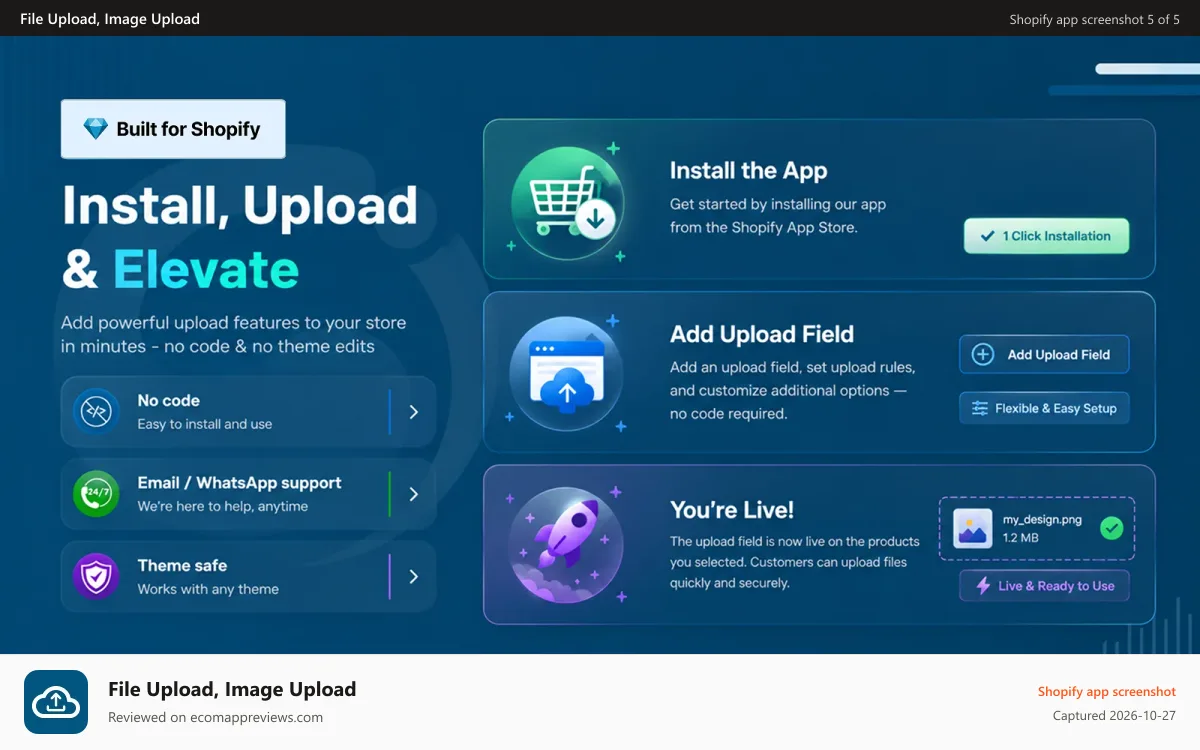Click the You're Live! heading

tap(732, 510)
